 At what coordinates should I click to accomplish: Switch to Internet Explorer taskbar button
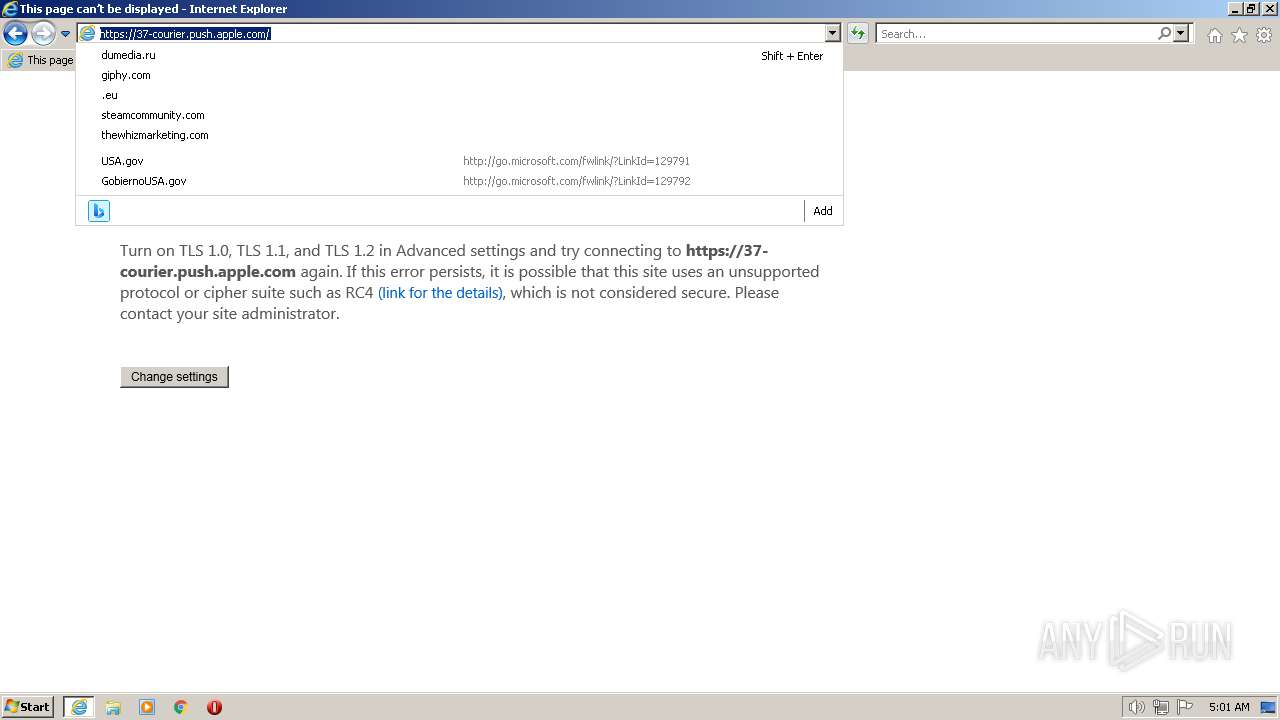click(x=79, y=707)
